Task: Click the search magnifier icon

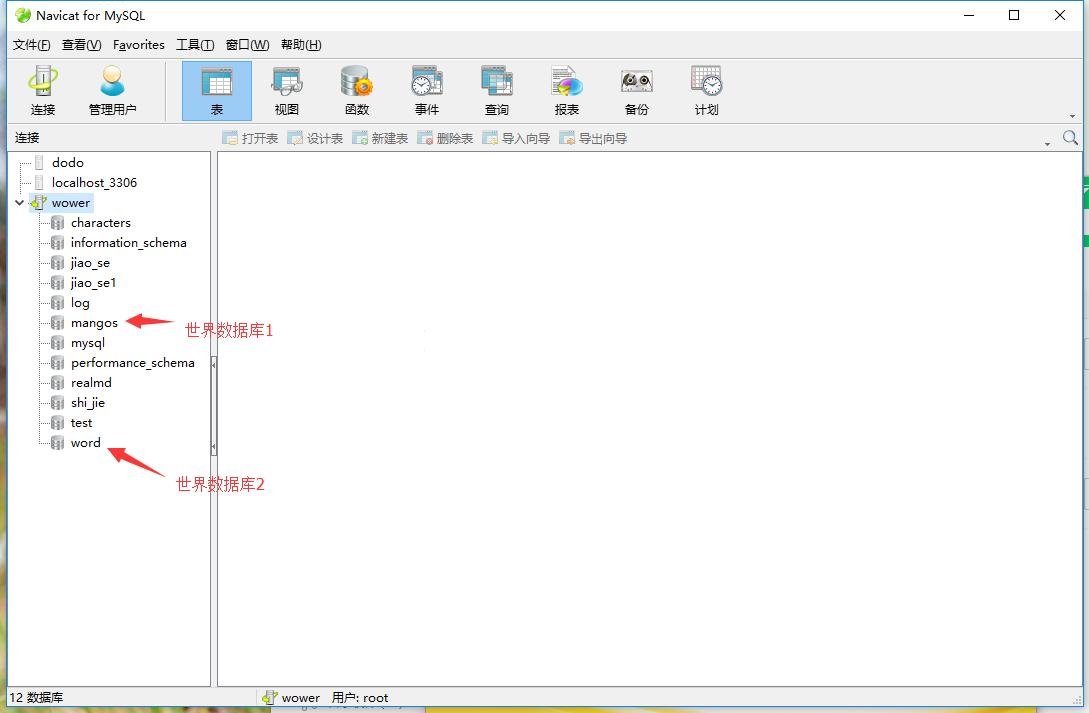Action: pos(1070,137)
